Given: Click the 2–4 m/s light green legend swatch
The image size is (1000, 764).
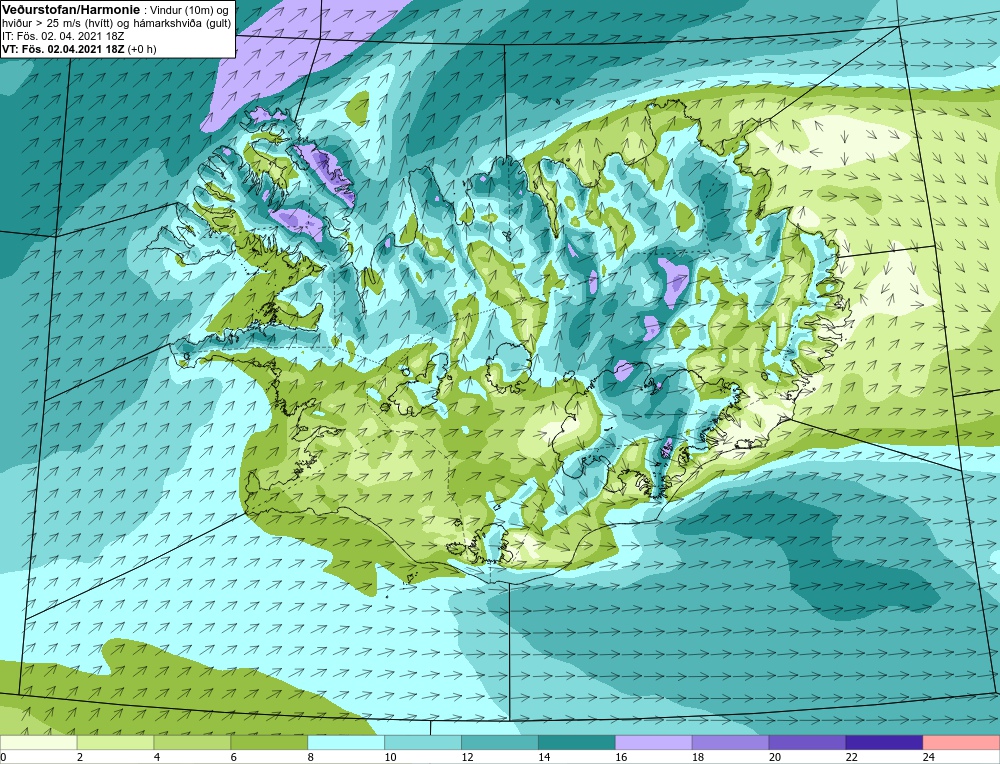Looking at the screenshot, I should click(115, 743).
